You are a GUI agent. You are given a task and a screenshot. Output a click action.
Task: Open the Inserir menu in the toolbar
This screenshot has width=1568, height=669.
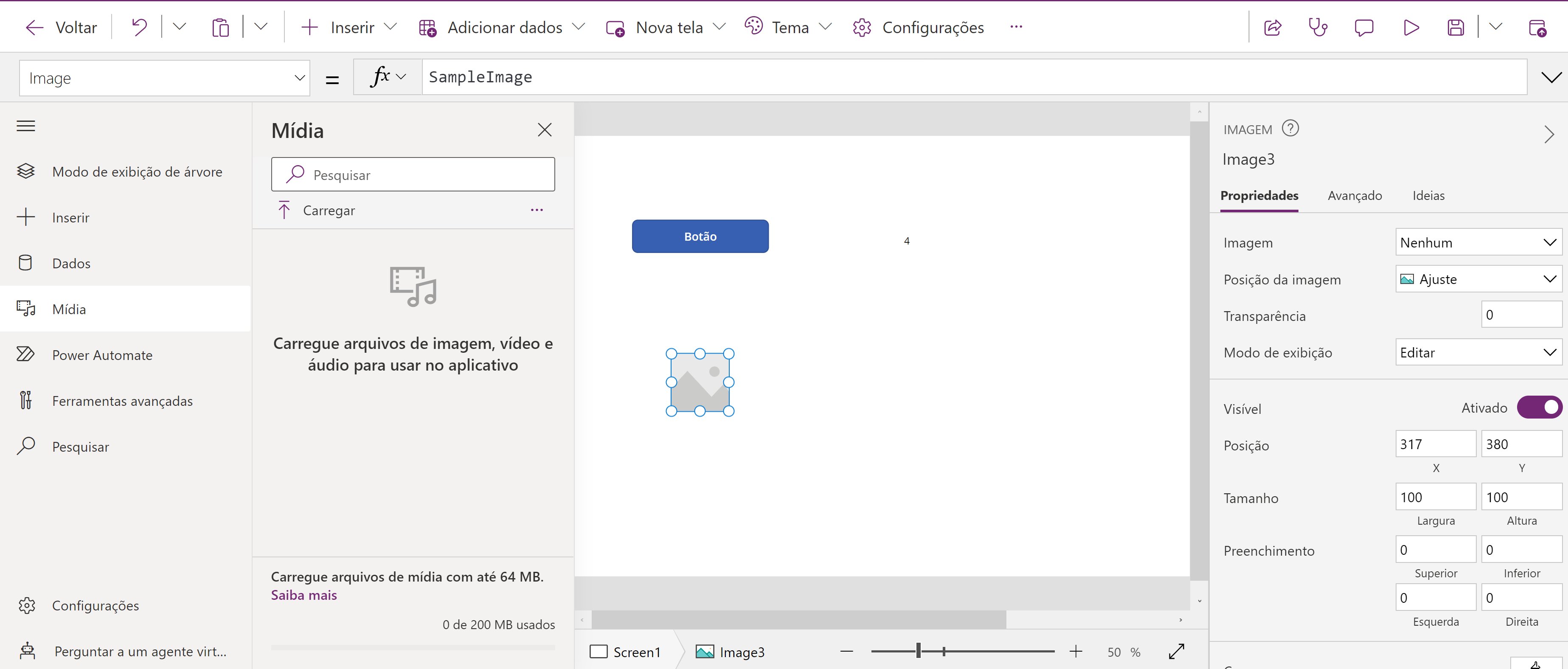349,28
